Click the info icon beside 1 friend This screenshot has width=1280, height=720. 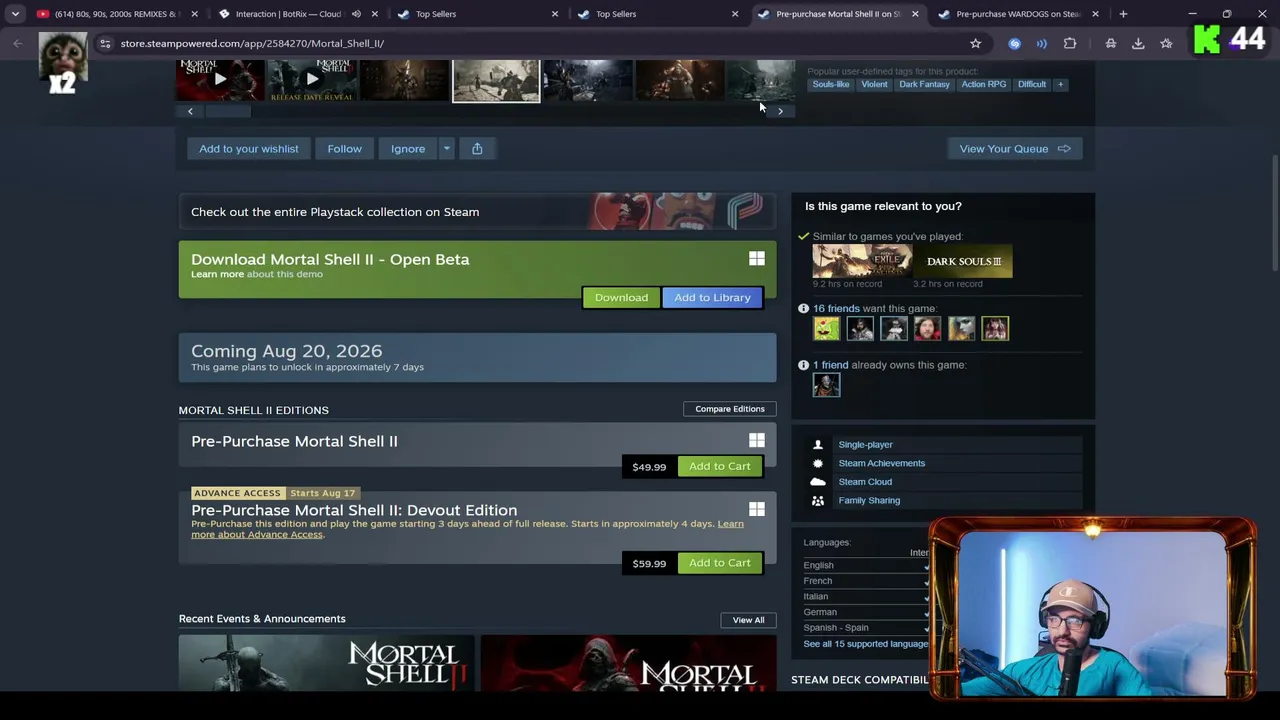point(803,365)
